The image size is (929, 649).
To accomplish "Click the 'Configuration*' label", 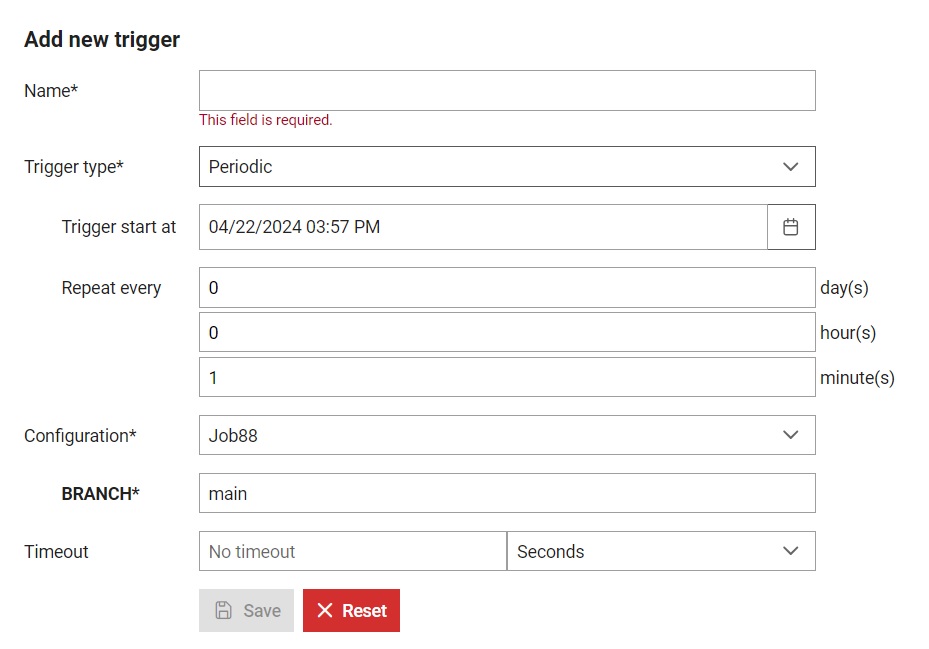I will click(x=81, y=436).
